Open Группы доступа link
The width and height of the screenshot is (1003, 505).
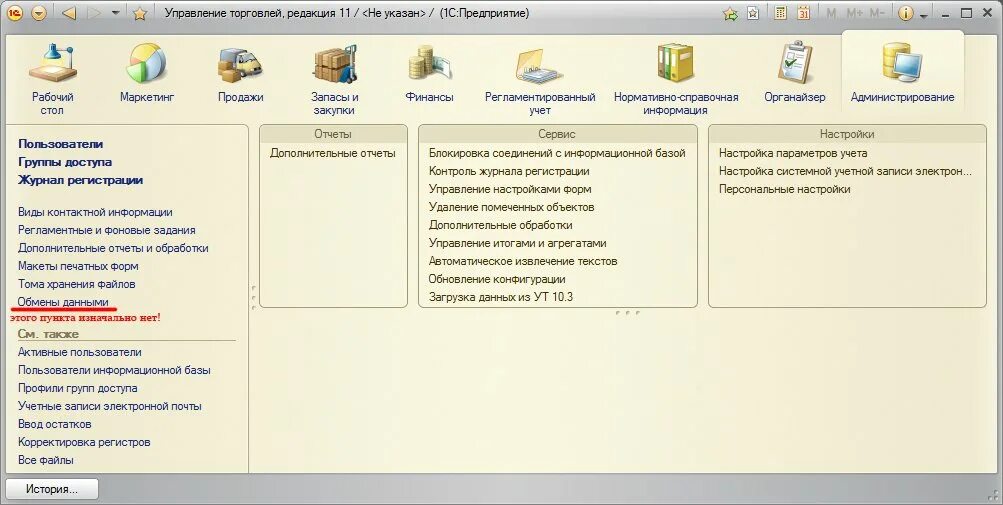[x=65, y=162]
